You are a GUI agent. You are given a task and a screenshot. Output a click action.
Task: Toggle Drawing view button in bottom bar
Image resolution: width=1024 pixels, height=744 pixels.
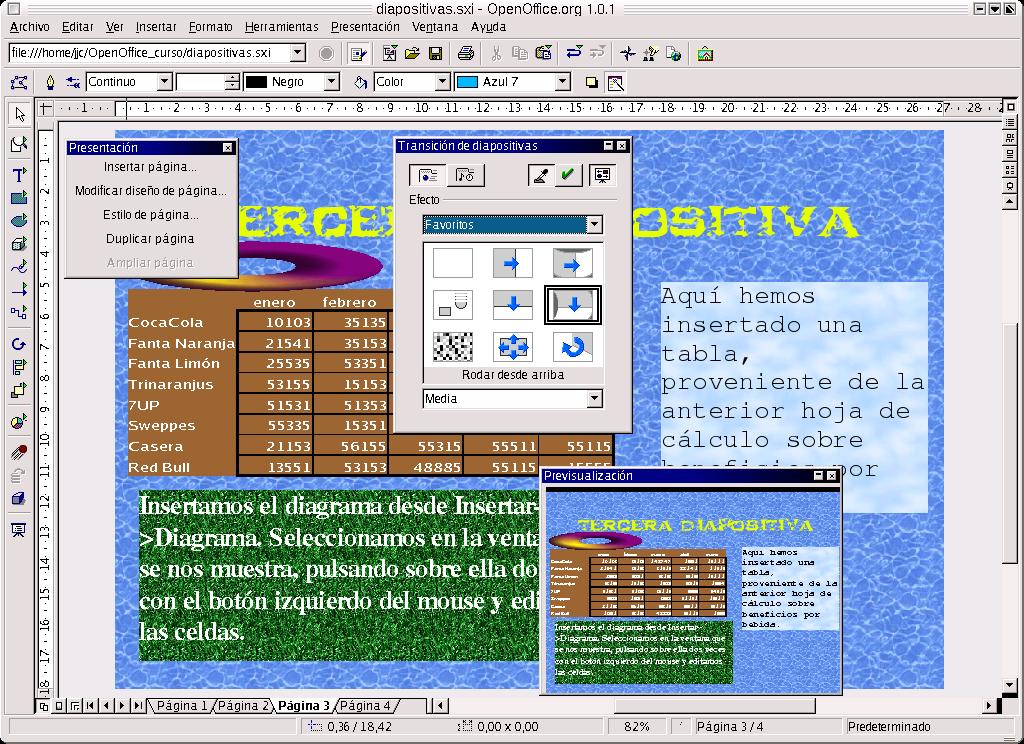(x=43, y=706)
